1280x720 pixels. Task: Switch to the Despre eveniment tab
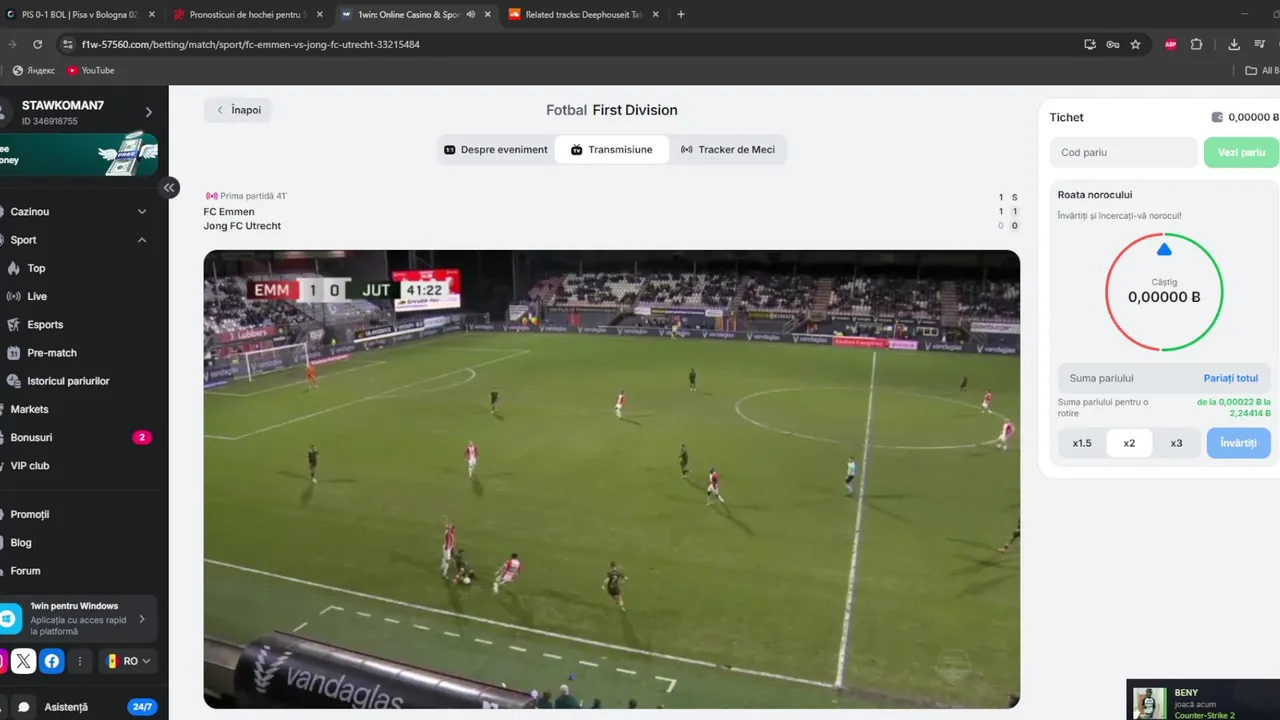pos(496,150)
